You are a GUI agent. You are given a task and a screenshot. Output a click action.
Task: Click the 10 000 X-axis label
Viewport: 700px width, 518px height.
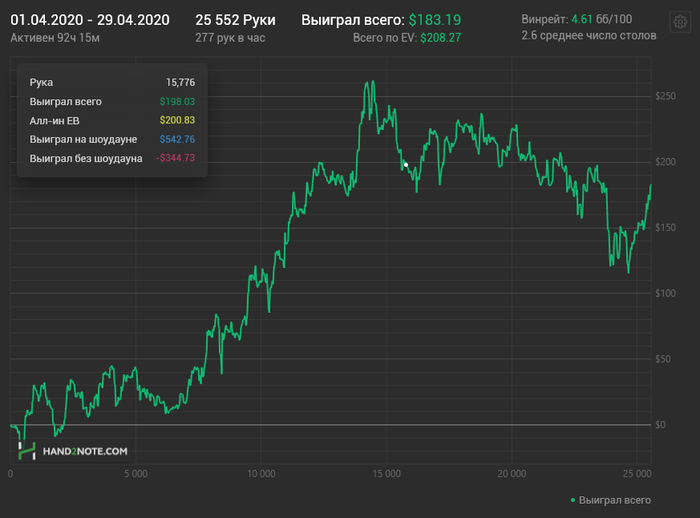260,473
